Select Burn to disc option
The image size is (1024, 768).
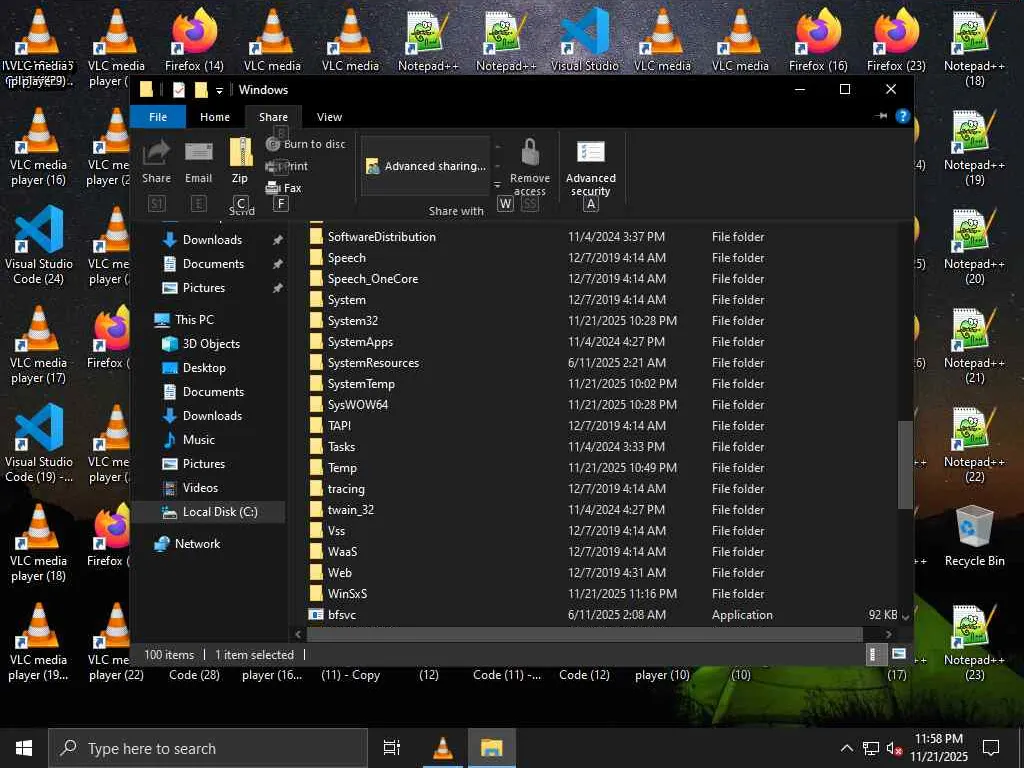click(307, 144)
